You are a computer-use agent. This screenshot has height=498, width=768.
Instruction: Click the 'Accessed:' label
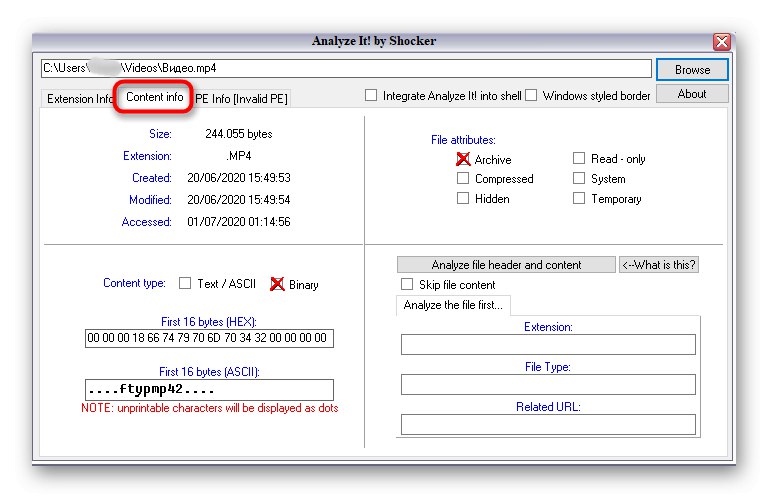[x=146, y=222]
